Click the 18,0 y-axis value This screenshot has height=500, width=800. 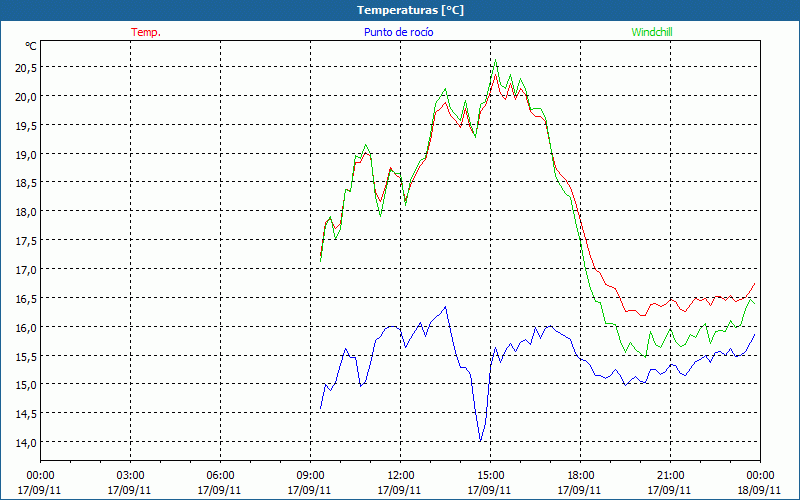25,212
